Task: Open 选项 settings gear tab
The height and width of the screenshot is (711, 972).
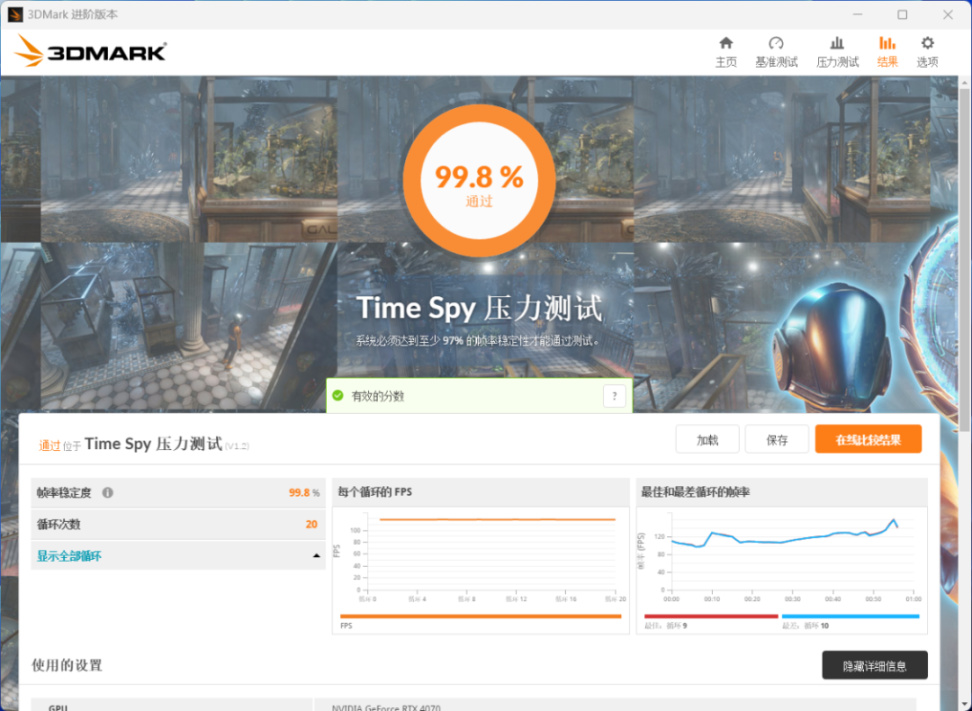Action: tap(927, 52)
